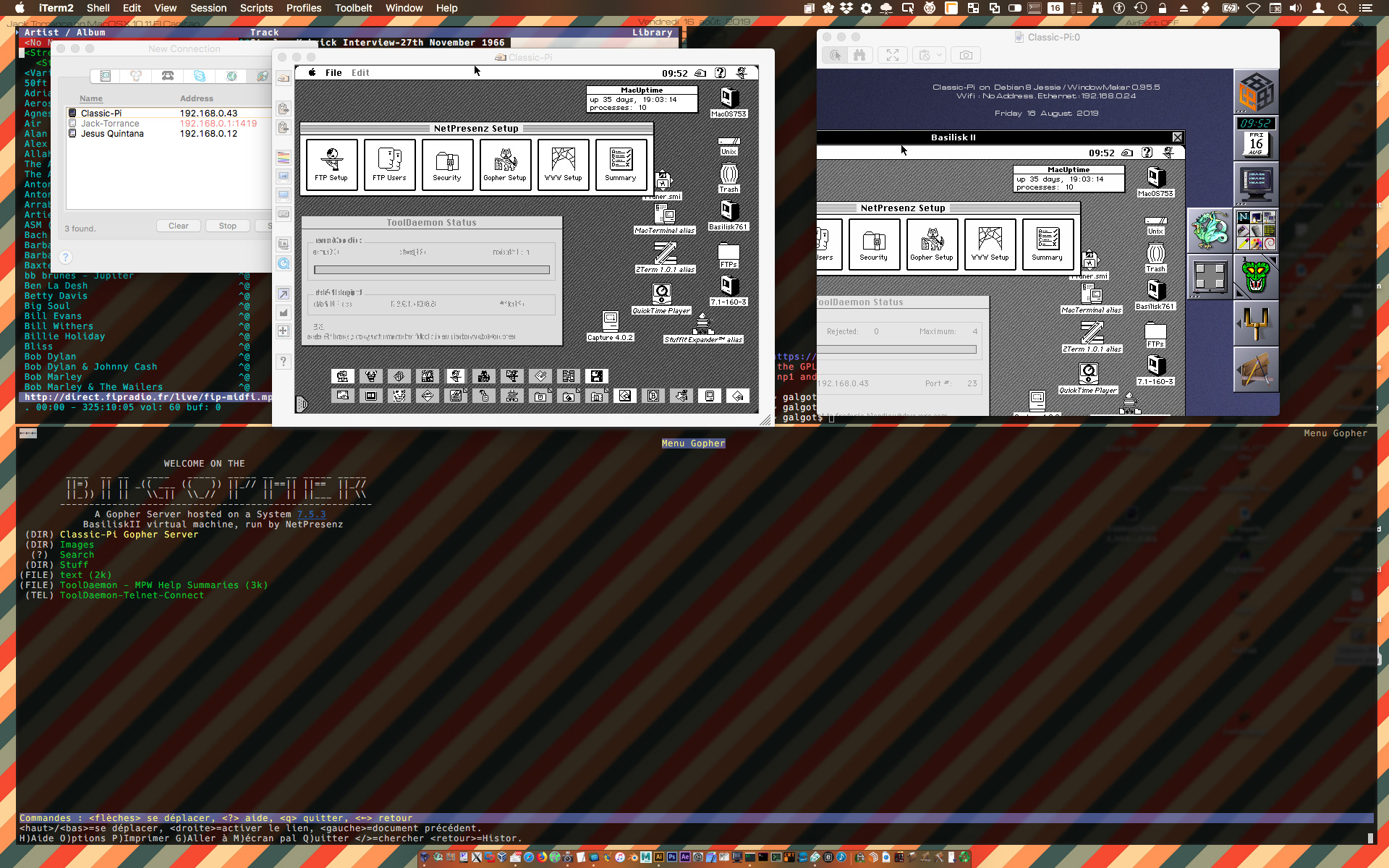Click Gopher Setup in left NetPresenz window
1389x868 pixels.
click(x=505, y=164)
